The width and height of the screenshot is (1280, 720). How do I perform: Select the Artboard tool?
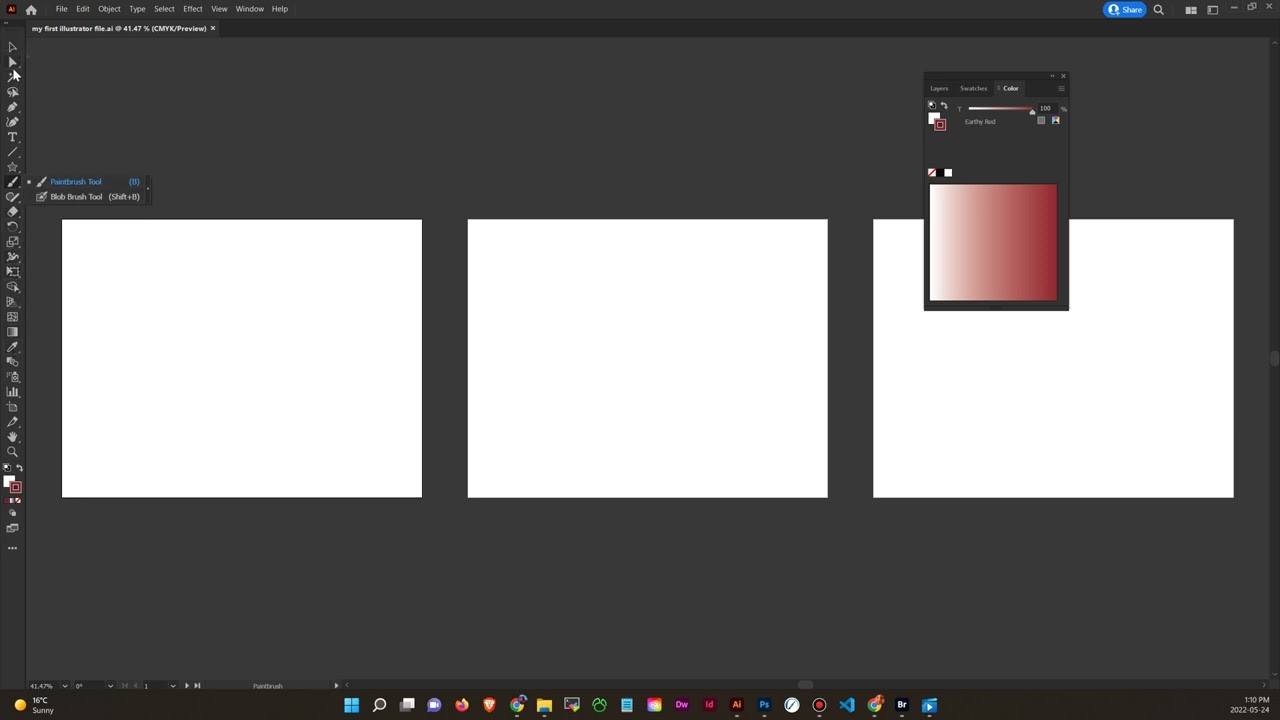(x=12, y=407)
